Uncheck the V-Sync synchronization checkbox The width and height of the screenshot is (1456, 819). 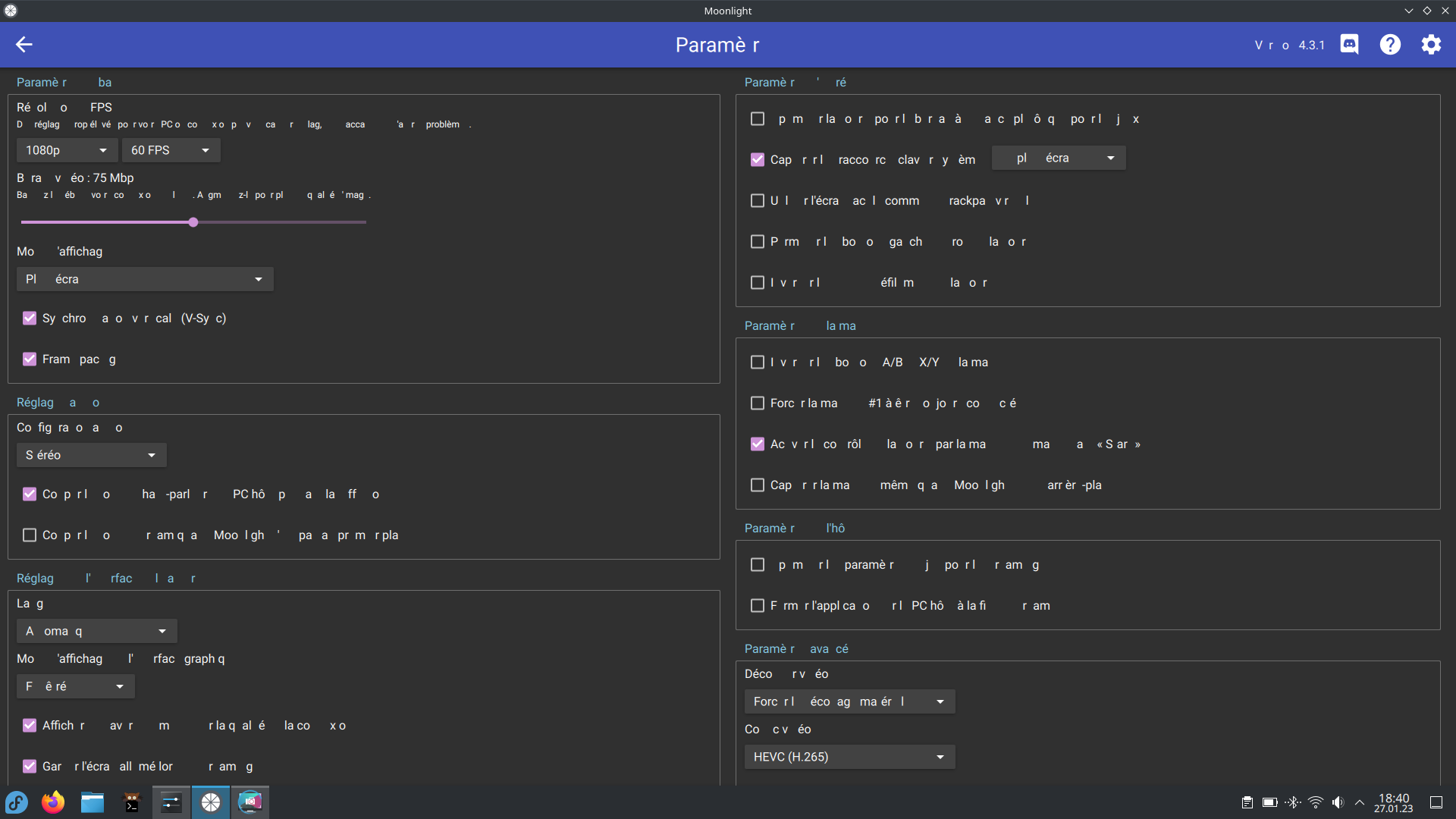[30, 318]
